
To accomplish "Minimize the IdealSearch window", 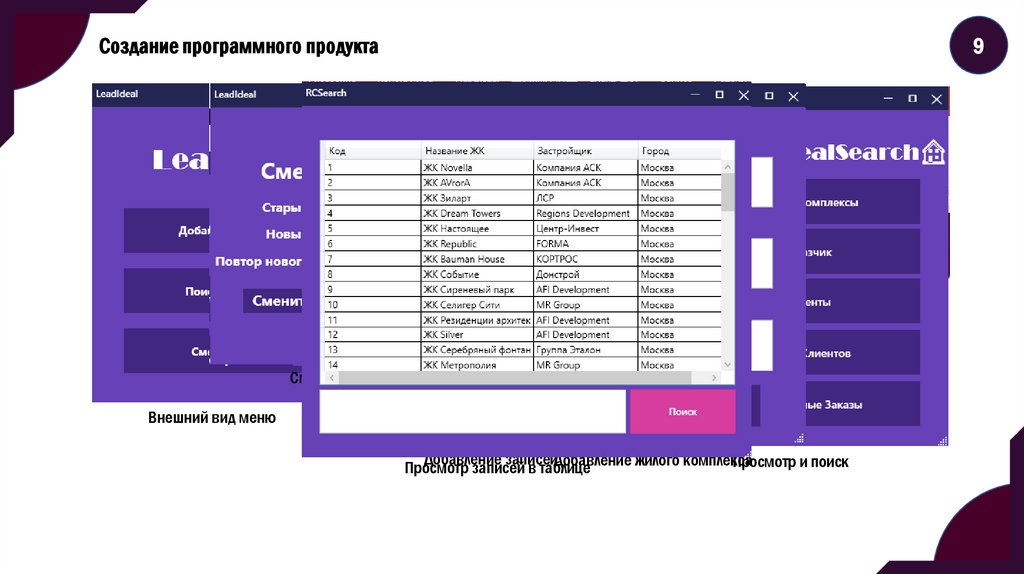I will point(888,99).
